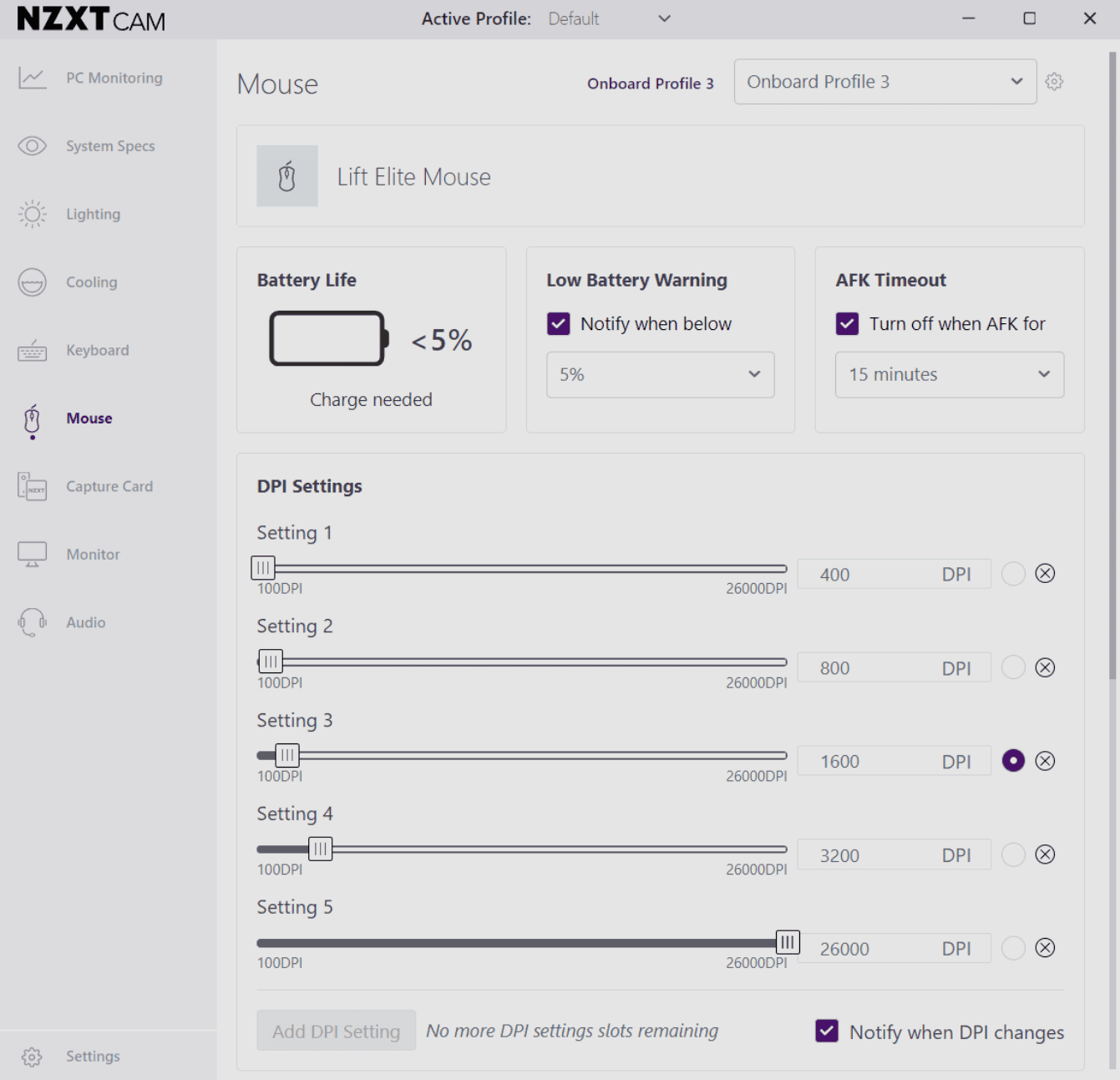
Task: Uncheck the Notify when below checkbox
Action: pos(559,324)
